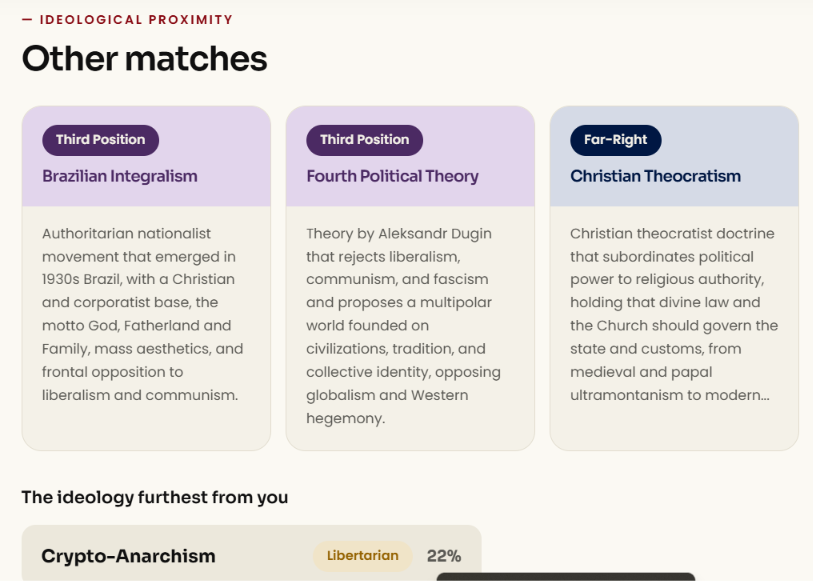Screen dimensions: 813x581
Task: Open the Christian Theocratism card title
Action: click(x=655, y=176)
